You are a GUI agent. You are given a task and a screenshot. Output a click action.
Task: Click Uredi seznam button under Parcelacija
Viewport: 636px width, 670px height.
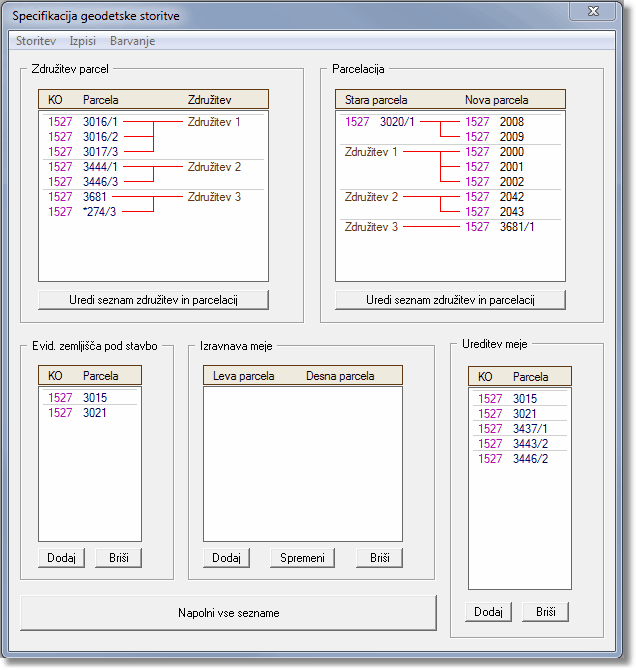[x=450, y=300]
